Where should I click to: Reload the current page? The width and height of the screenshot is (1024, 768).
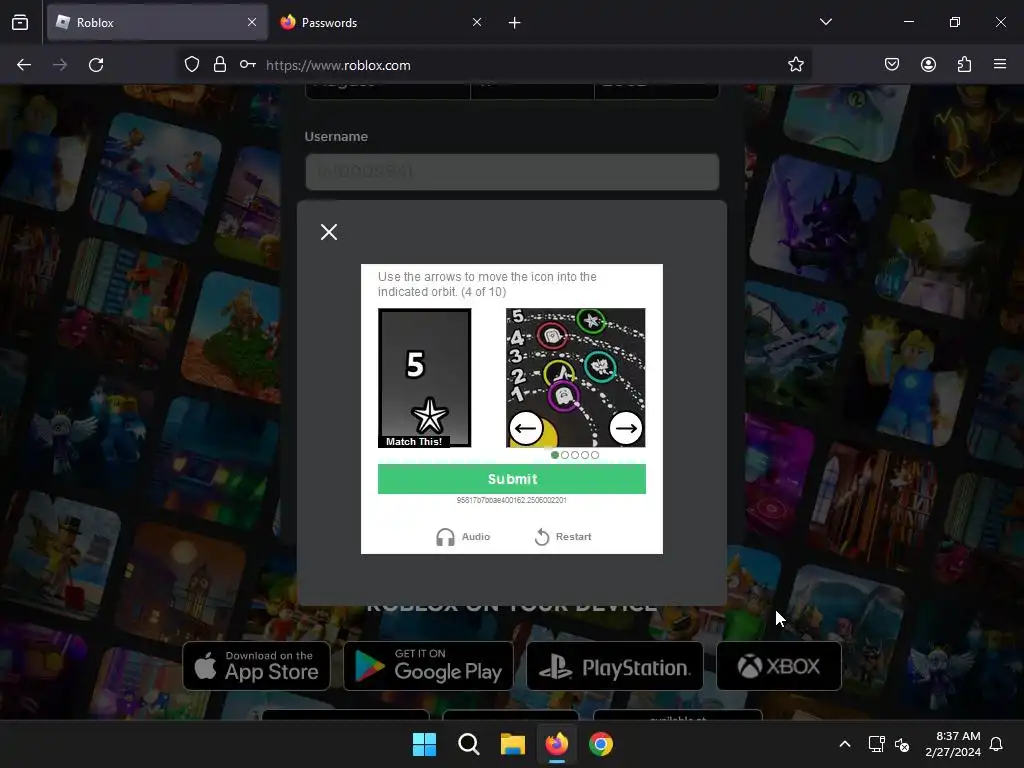(96, 65)
